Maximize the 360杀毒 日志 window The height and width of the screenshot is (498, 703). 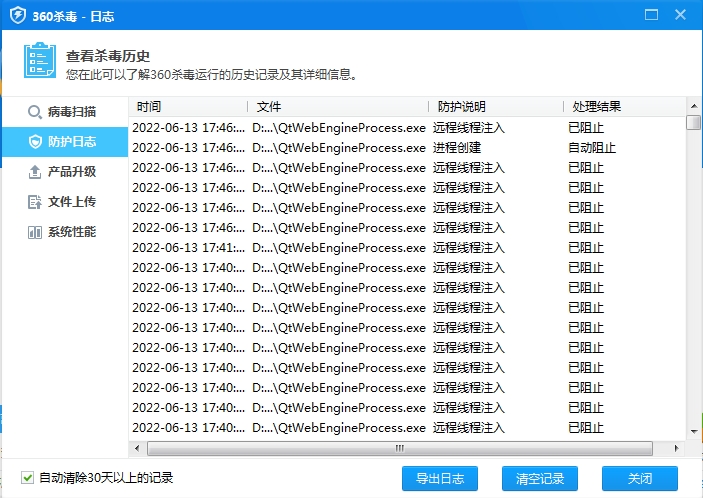[x=651, y=15]
